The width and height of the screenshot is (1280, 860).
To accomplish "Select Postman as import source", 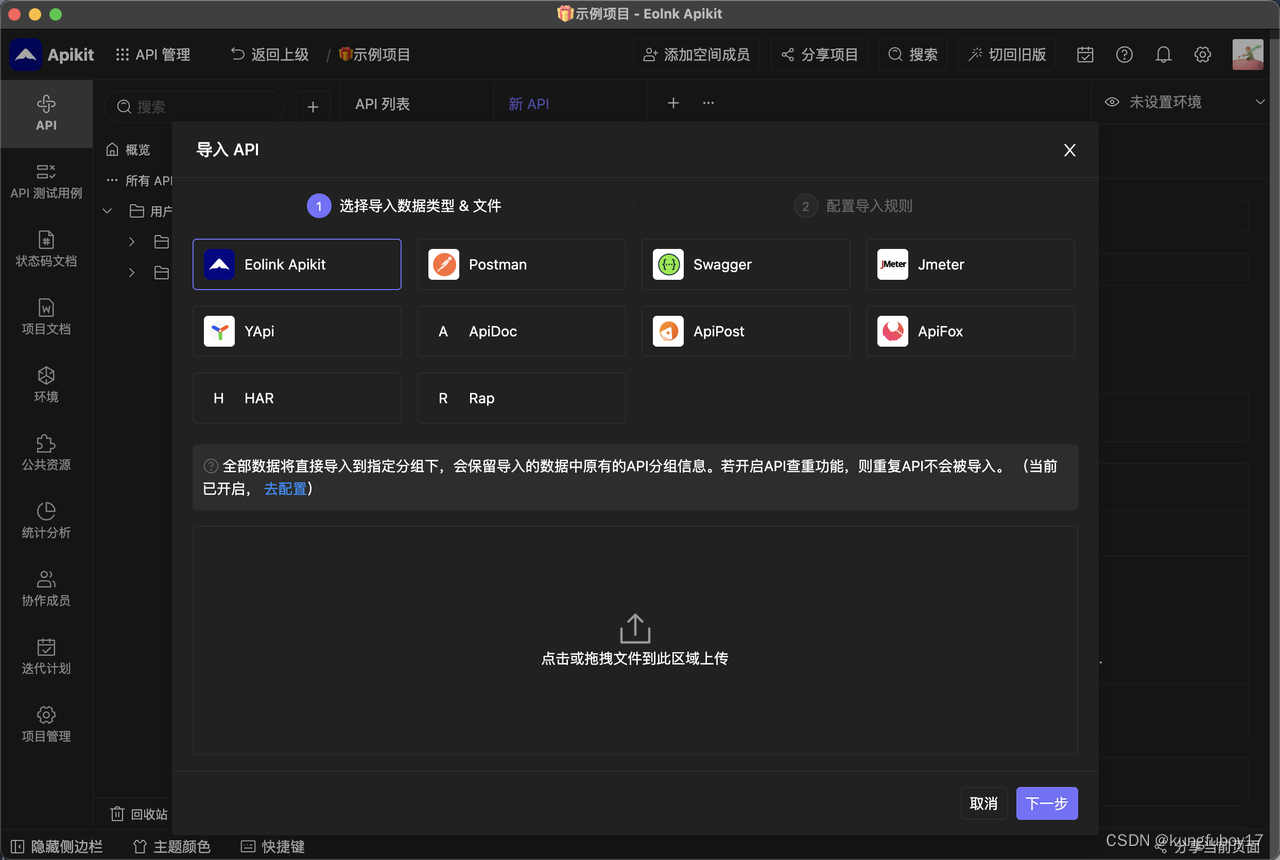I will [521, 264].
